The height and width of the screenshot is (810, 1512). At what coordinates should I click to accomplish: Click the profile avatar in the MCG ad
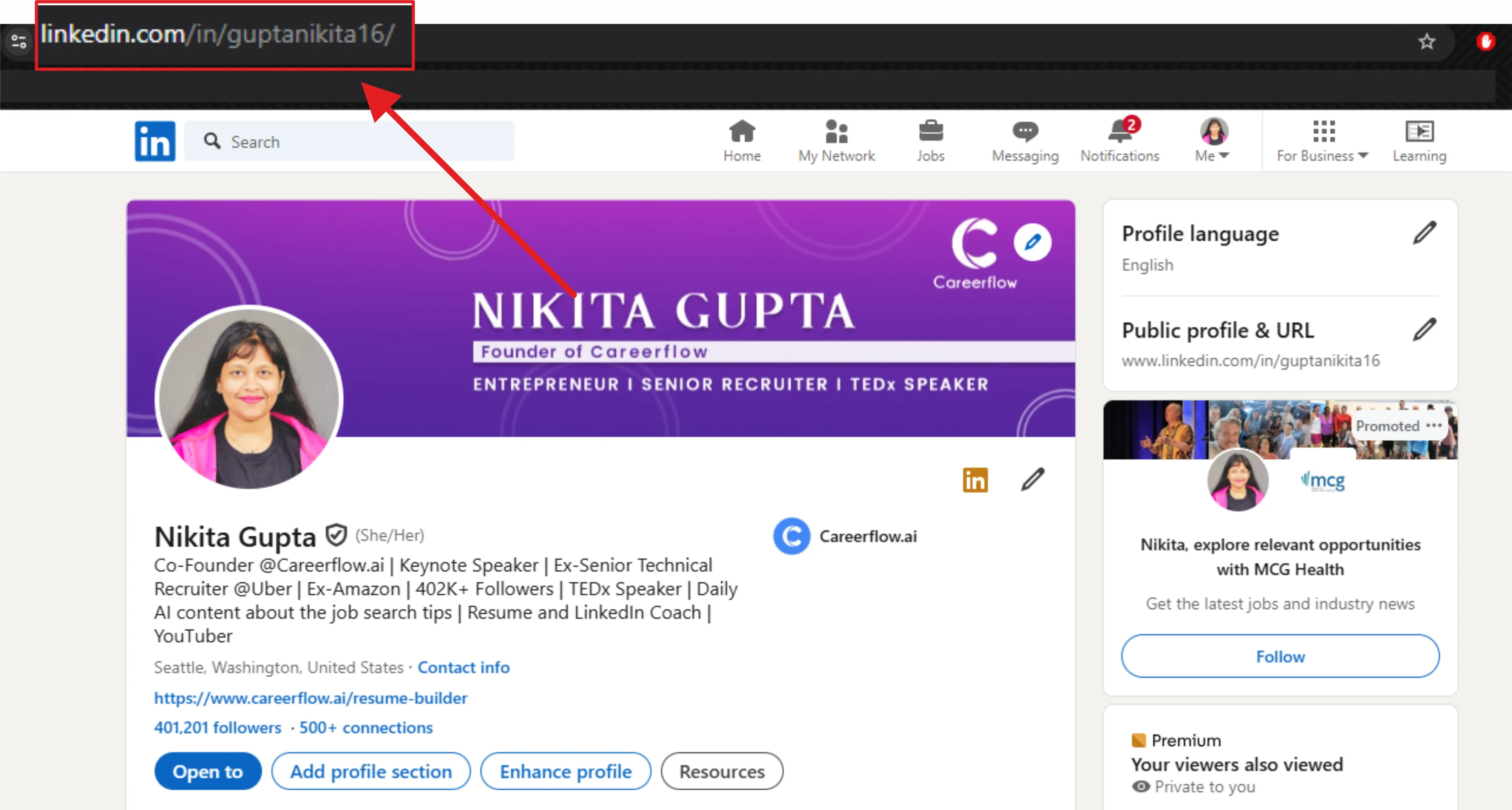(x=1237, y=481)
